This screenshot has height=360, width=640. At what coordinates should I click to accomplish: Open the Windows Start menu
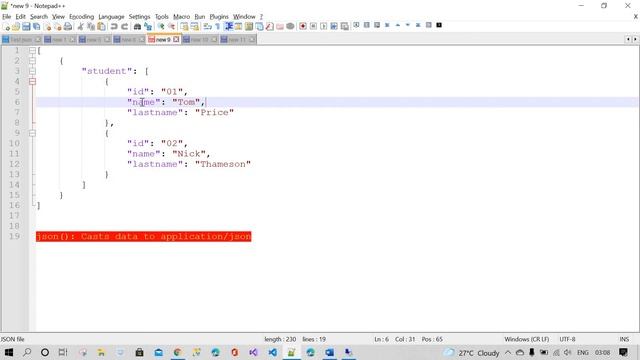click(x=9, y=352)
